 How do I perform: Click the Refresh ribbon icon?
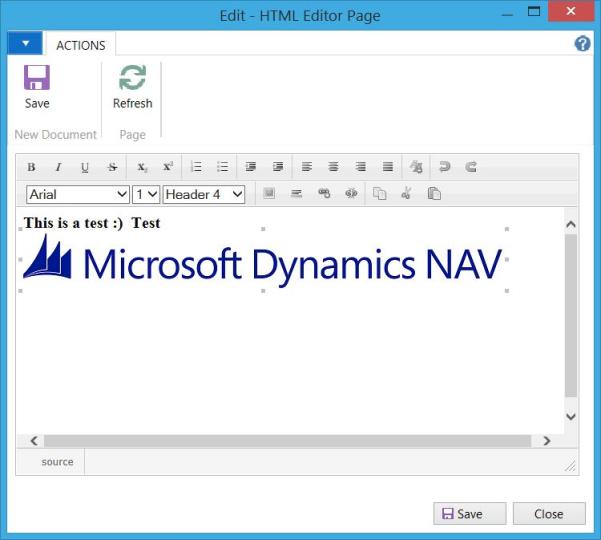click(x=133, y=77)
